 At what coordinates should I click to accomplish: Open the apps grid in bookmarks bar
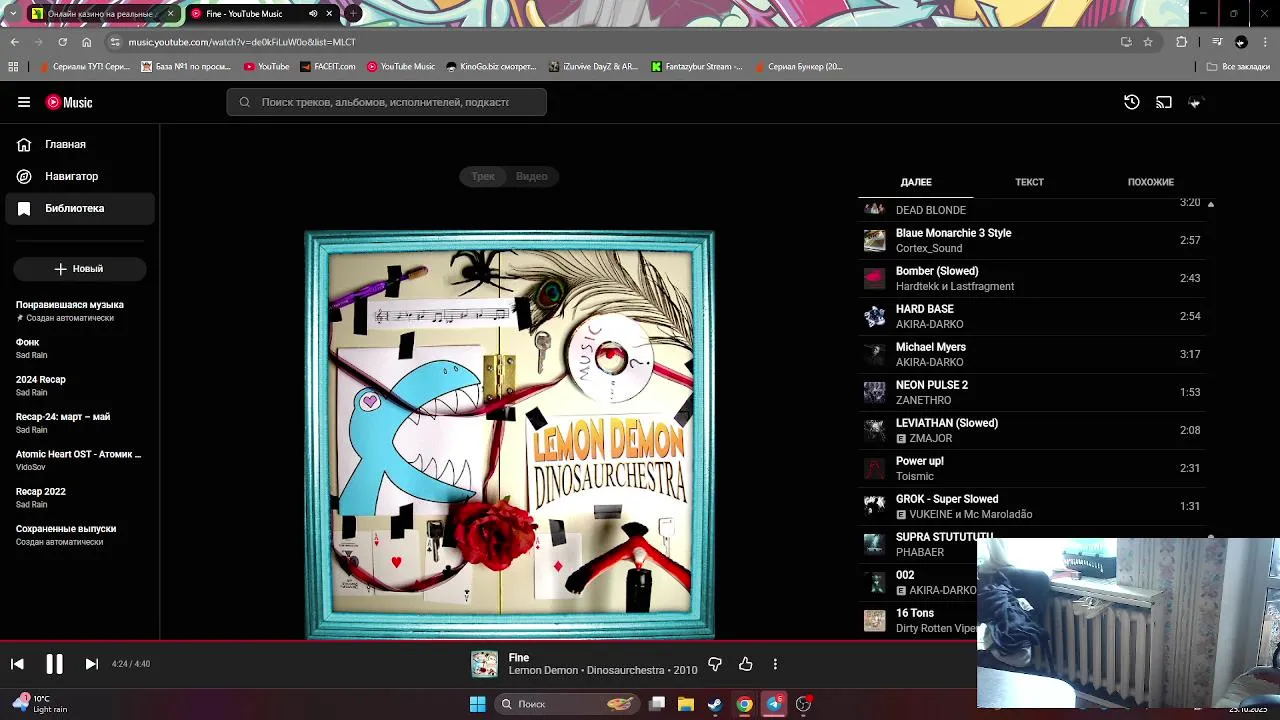point(13,67)
